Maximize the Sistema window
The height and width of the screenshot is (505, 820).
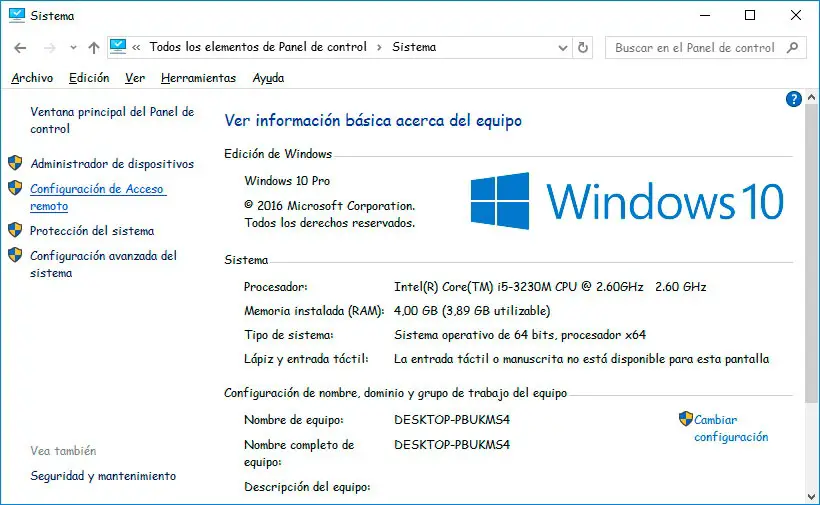pyautogui.click(x=750, y=15)
